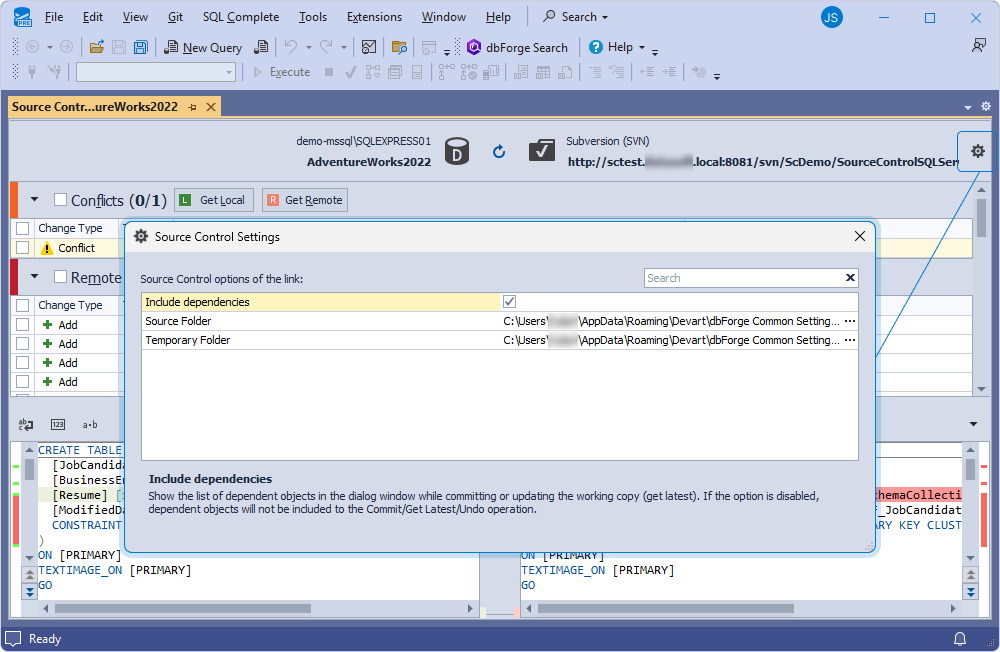1000x652 pixels.
Task: Uncheck the Include dependencies checkbox
Action: pyautogui.click(x=509, y=302)
